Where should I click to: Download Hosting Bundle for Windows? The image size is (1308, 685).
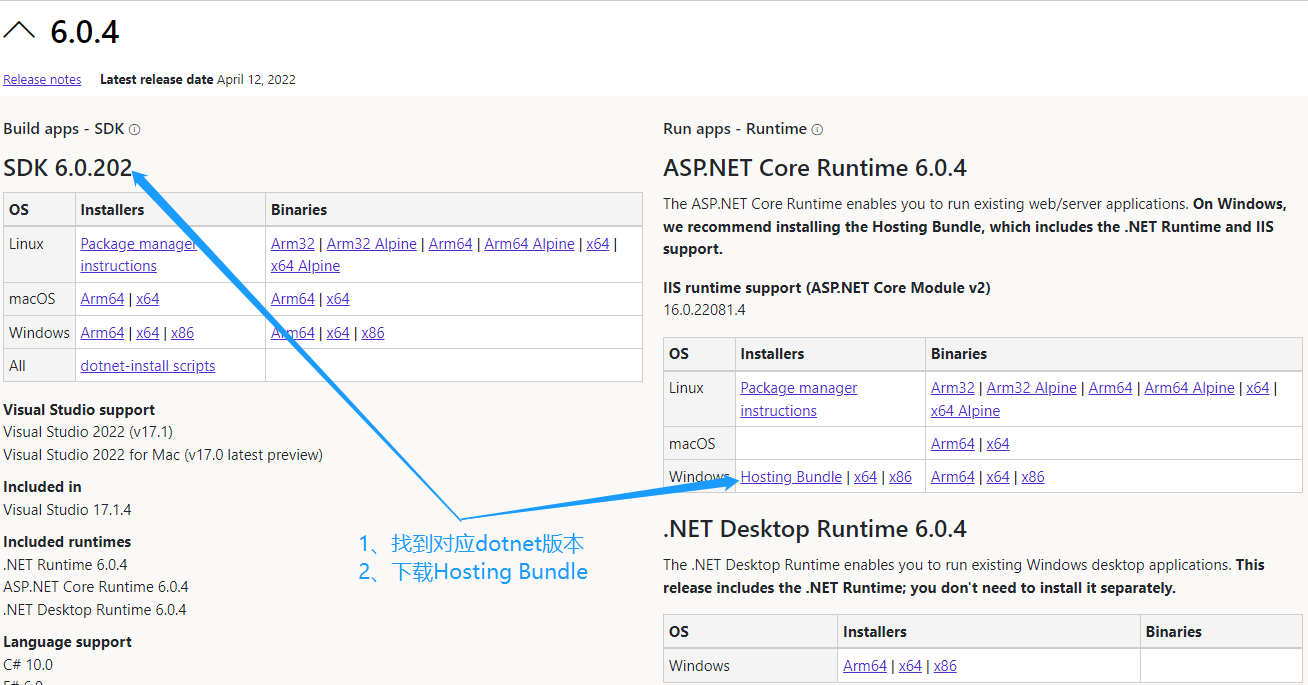pyautogui.click(x=791, y=477)
